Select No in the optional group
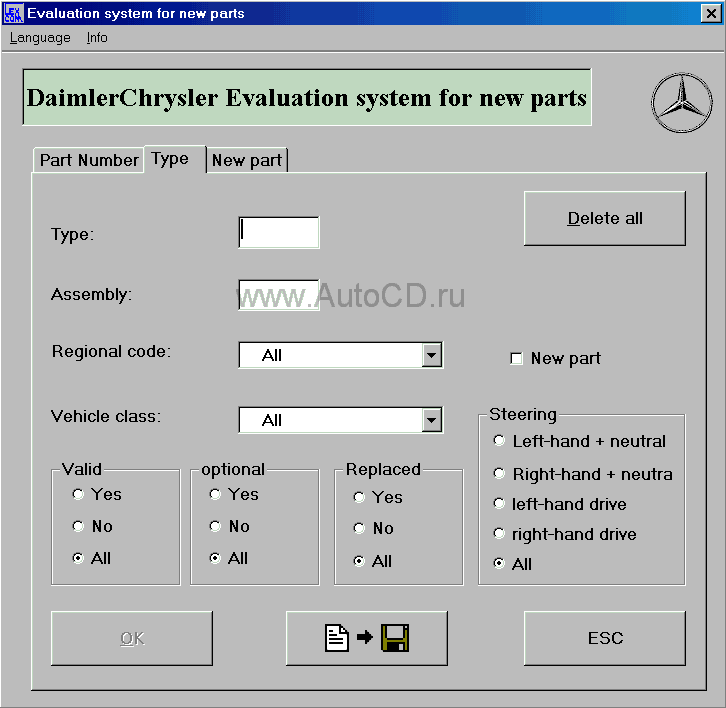 coord(229,526)
